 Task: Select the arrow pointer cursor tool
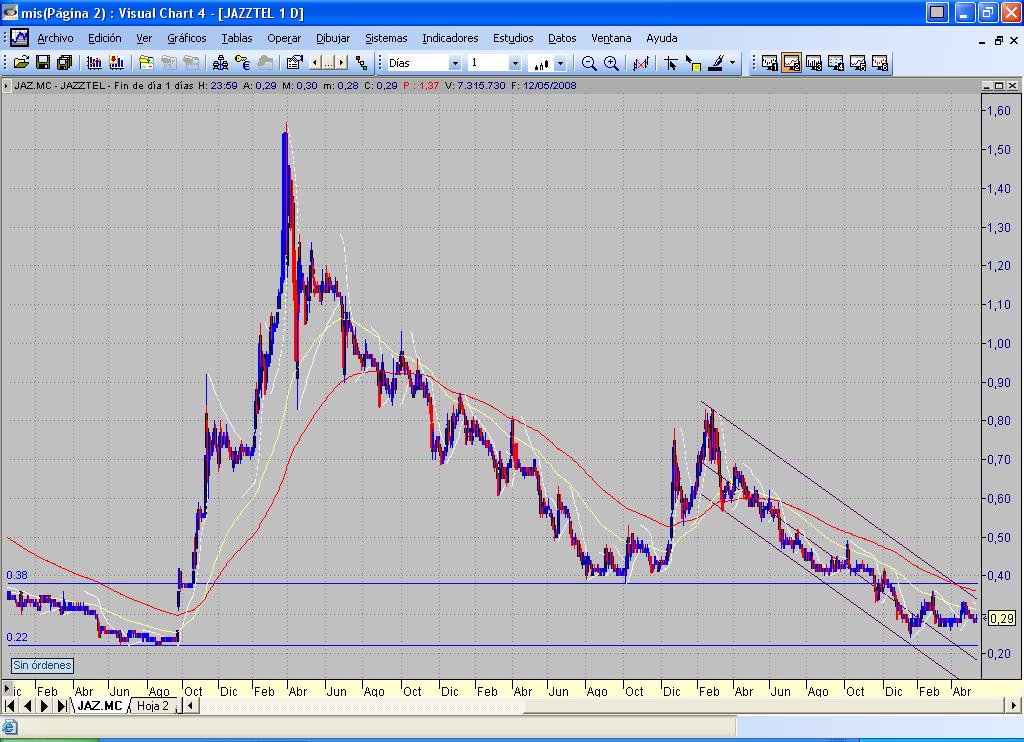(670, 63)
